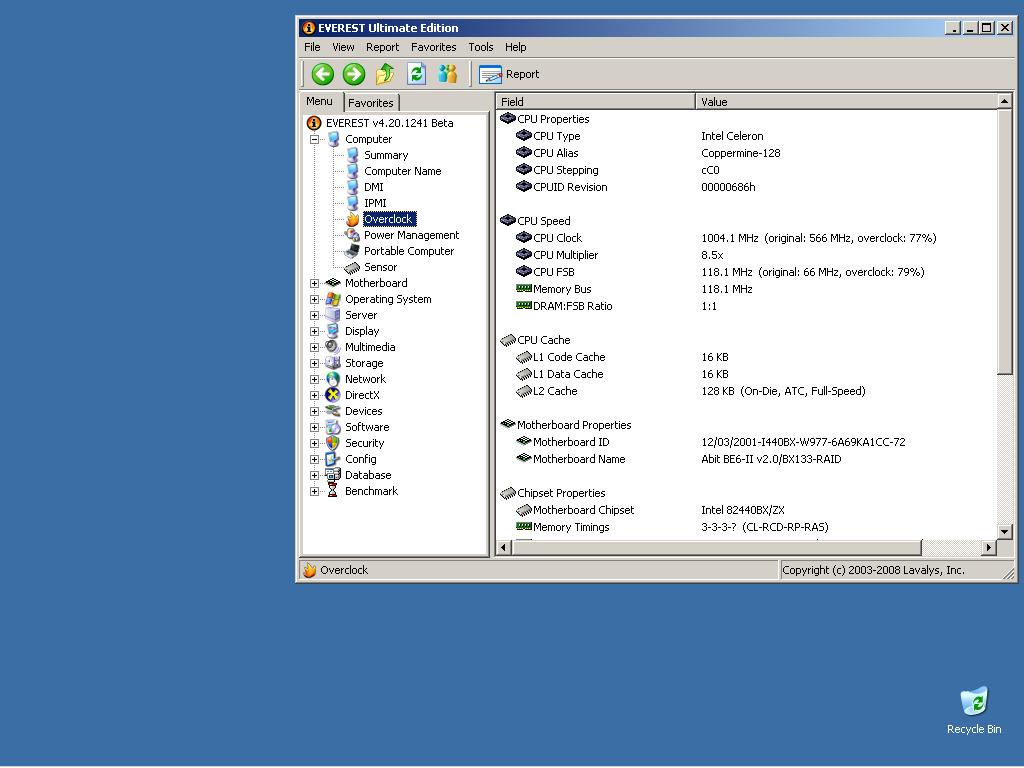Screen dimensions: 1024x768
Task: Click the Network category icon
Action: coord(333,379)
